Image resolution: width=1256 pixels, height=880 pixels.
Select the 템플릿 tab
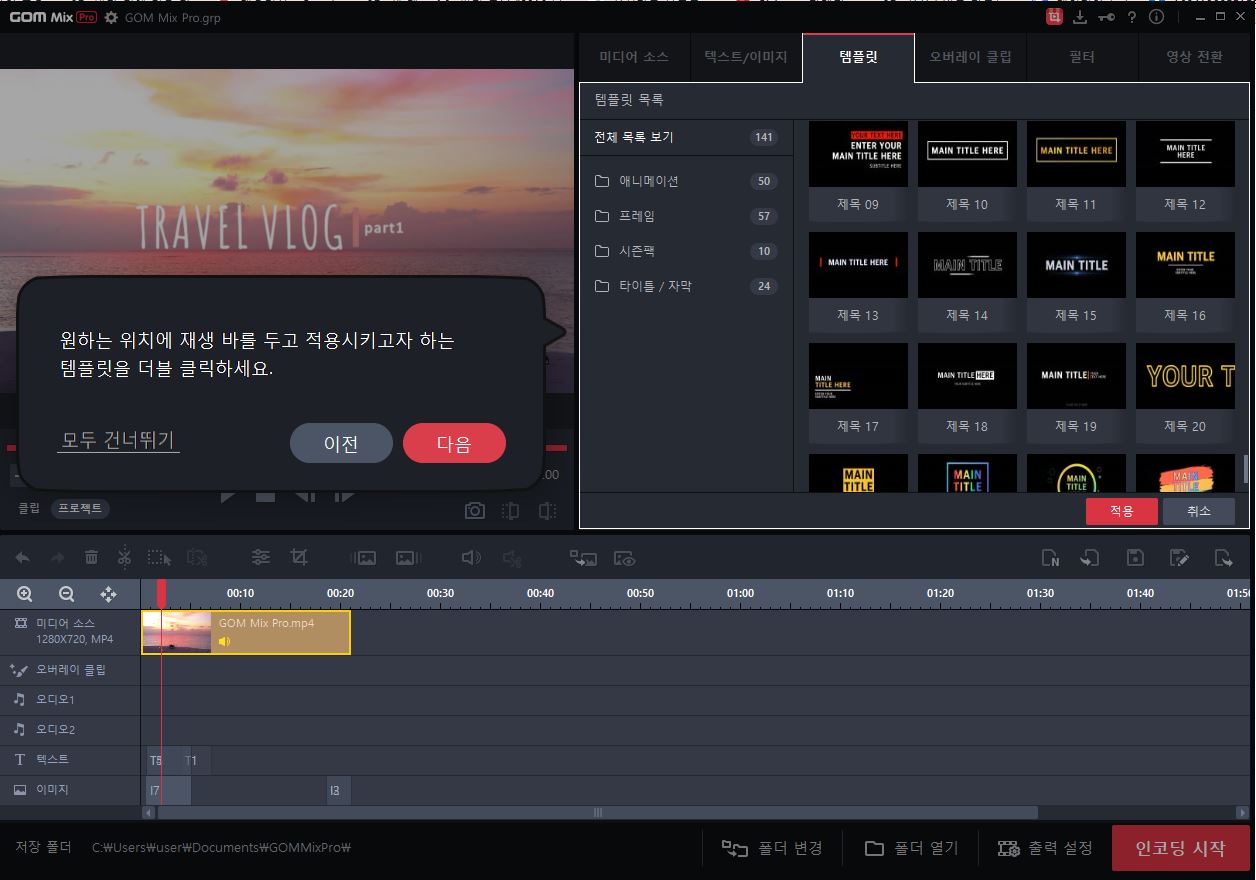pyautogui.click(x=858, y=57)
